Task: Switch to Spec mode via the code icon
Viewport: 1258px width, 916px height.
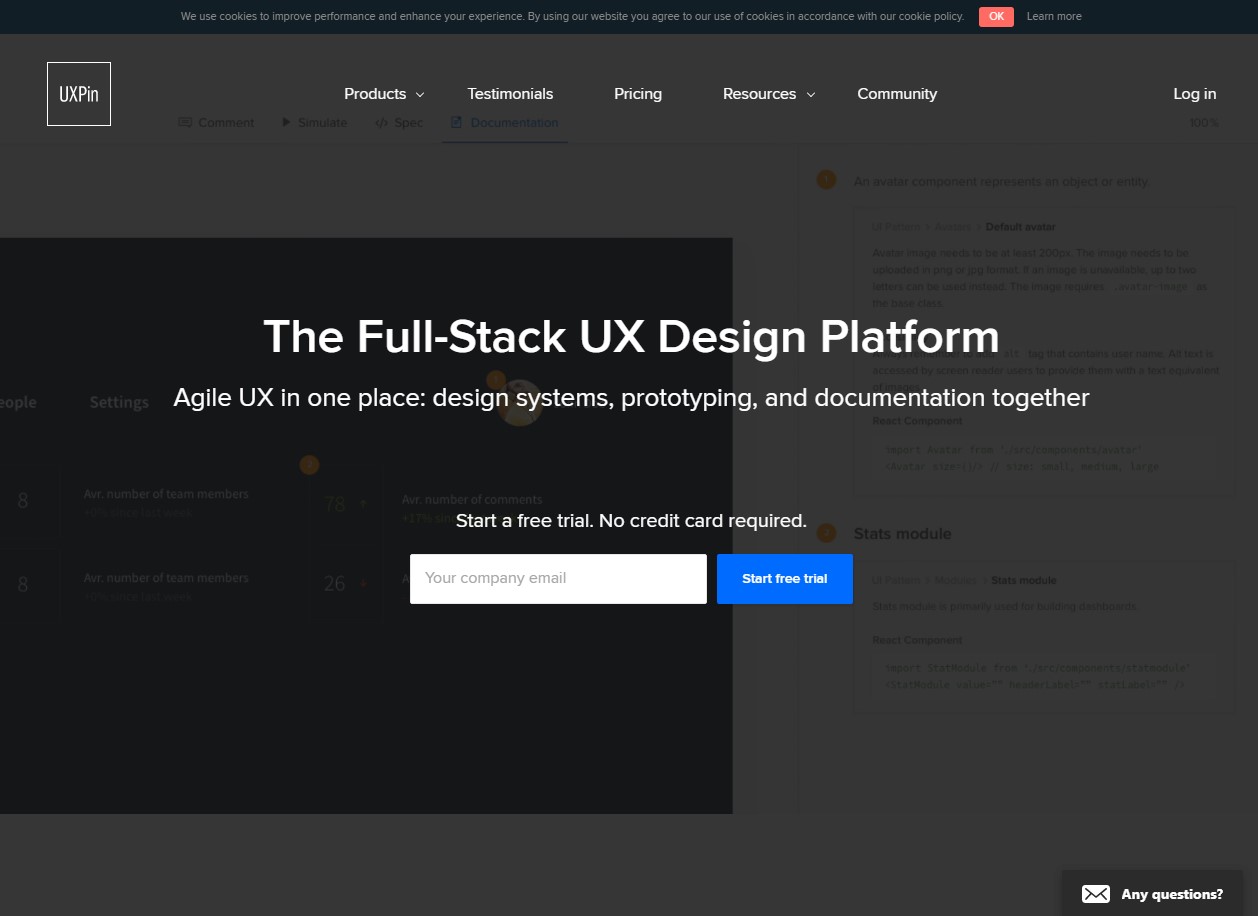Action: (380, 122)
